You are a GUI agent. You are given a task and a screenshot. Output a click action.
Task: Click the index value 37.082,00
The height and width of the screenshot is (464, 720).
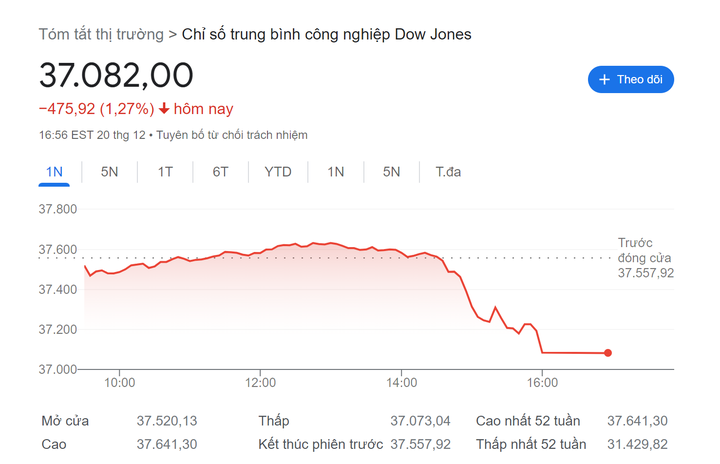[x=116, y=75]
